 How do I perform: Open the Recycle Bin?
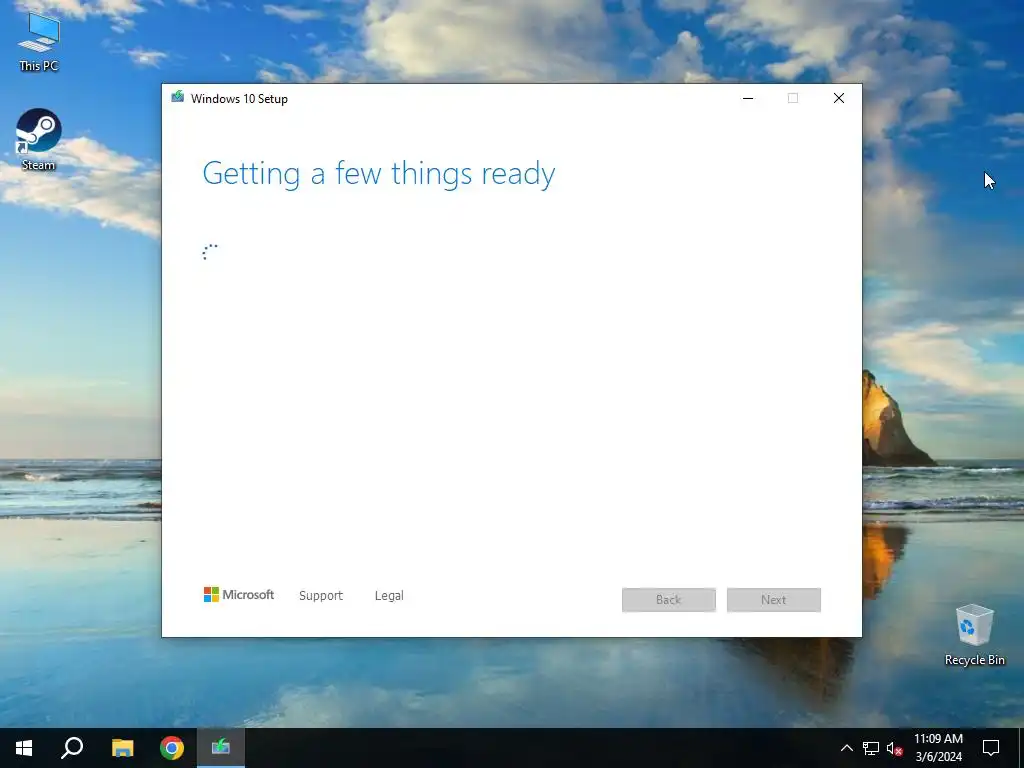(974, 635)
